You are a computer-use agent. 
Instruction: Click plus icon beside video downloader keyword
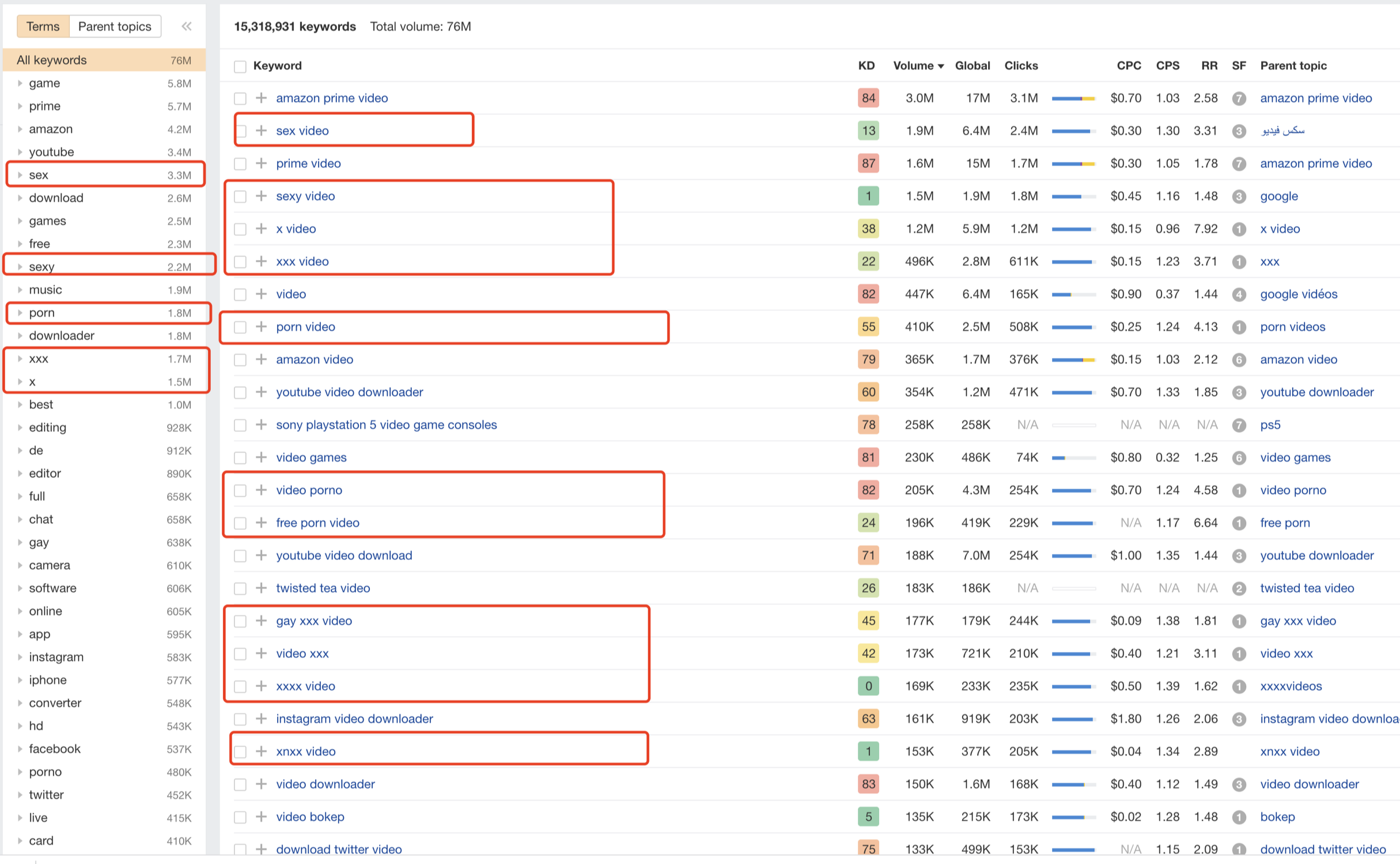point(261,784)
